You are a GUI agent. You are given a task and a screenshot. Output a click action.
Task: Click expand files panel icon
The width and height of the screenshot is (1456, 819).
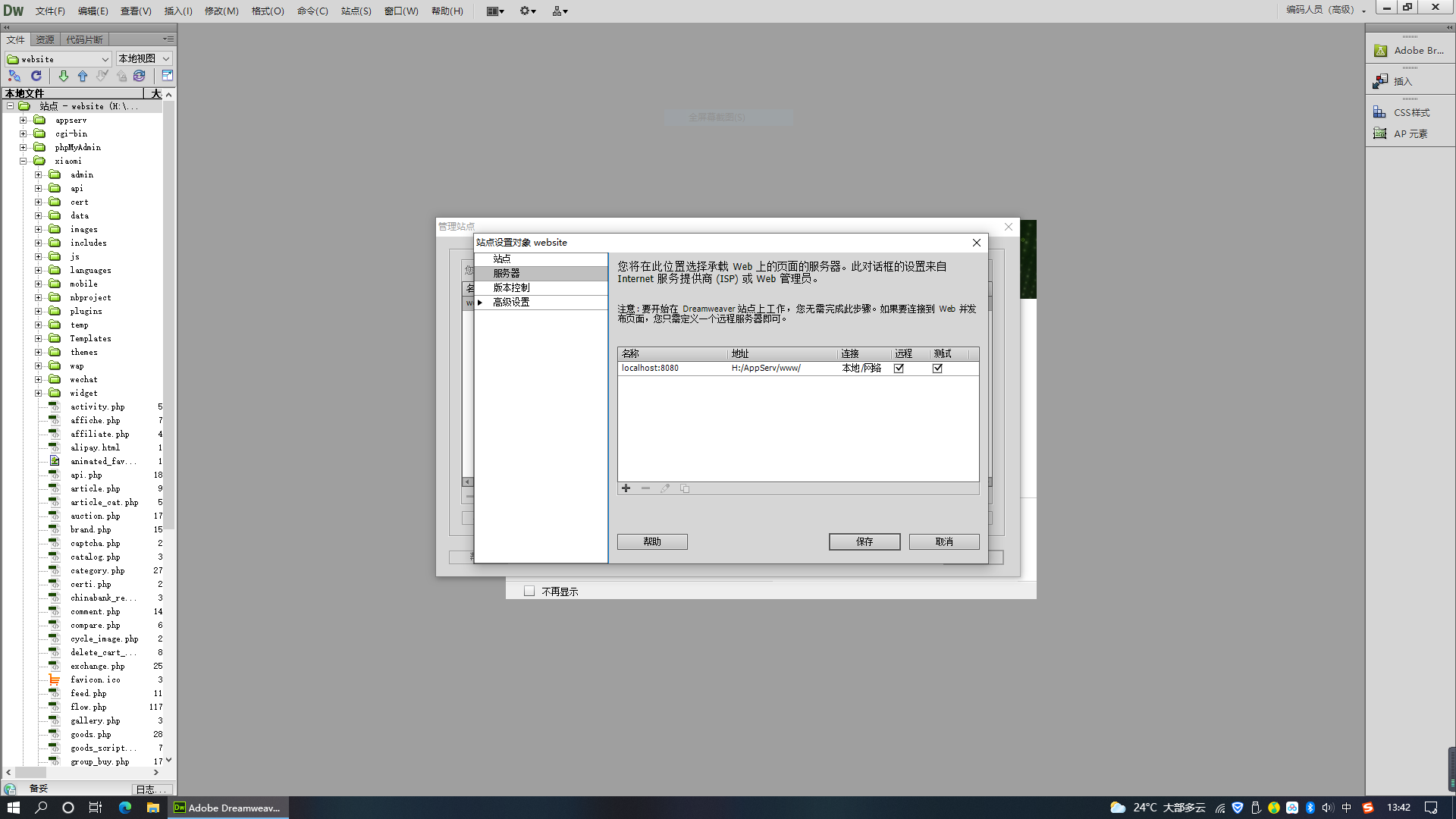(x=167, y=76)
